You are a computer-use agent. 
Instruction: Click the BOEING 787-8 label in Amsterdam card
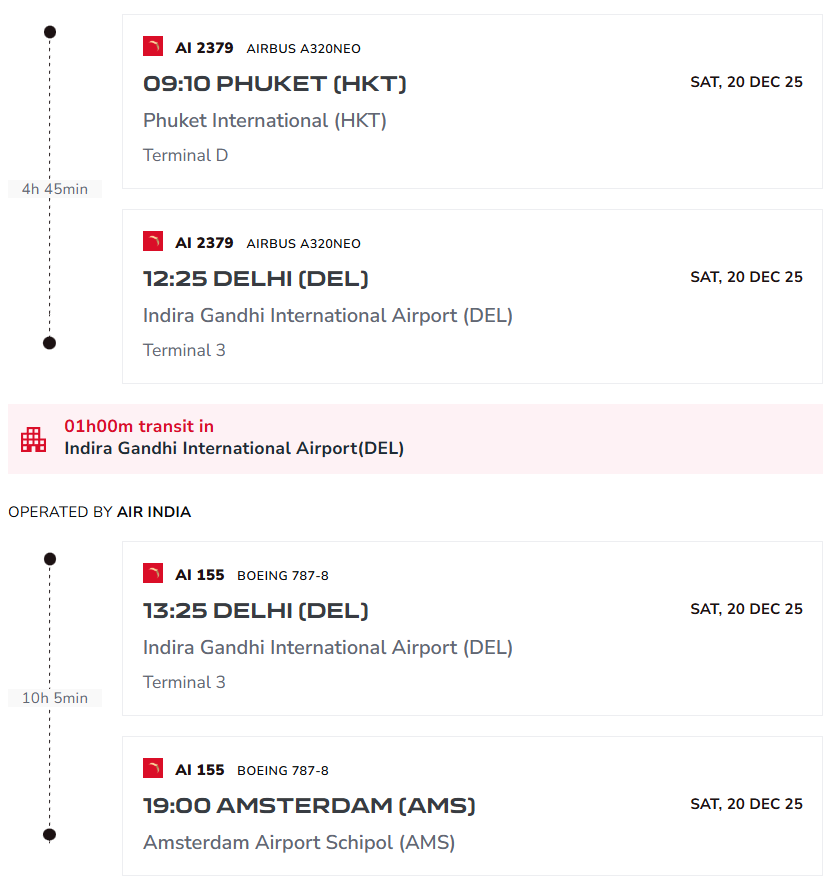click(x=283, y=771)
